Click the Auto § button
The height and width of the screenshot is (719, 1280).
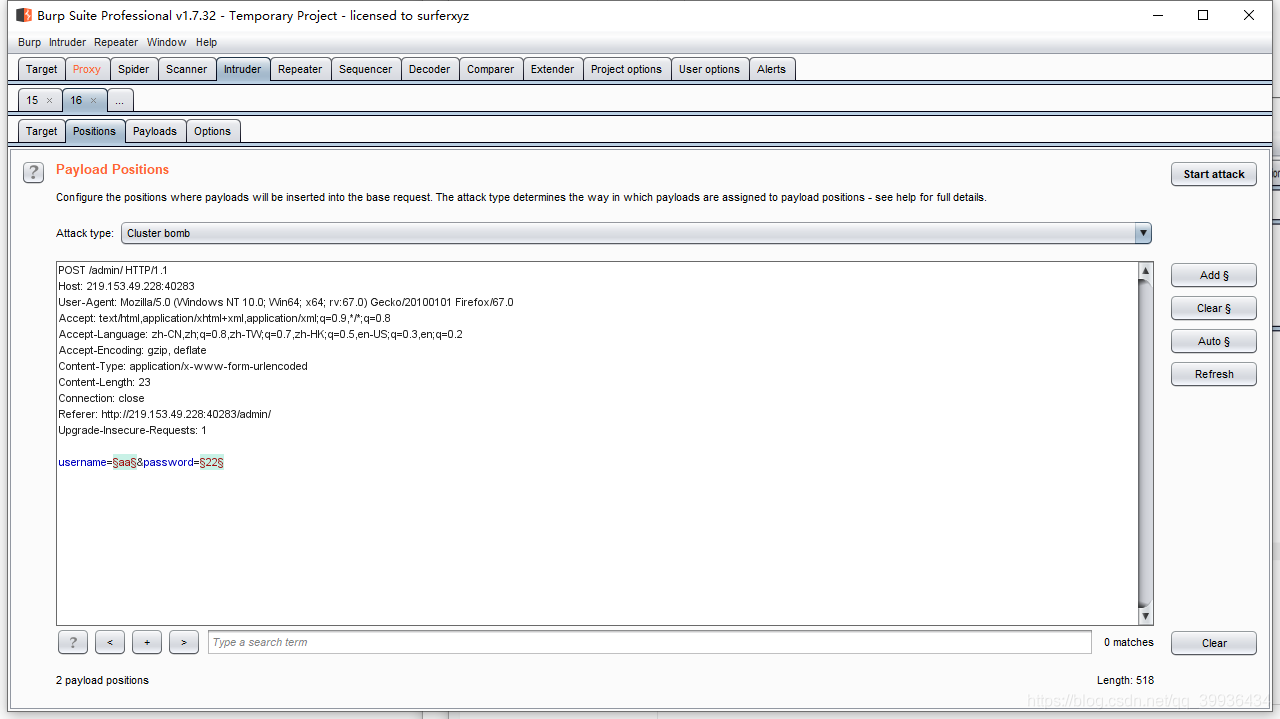[1214, 341]
